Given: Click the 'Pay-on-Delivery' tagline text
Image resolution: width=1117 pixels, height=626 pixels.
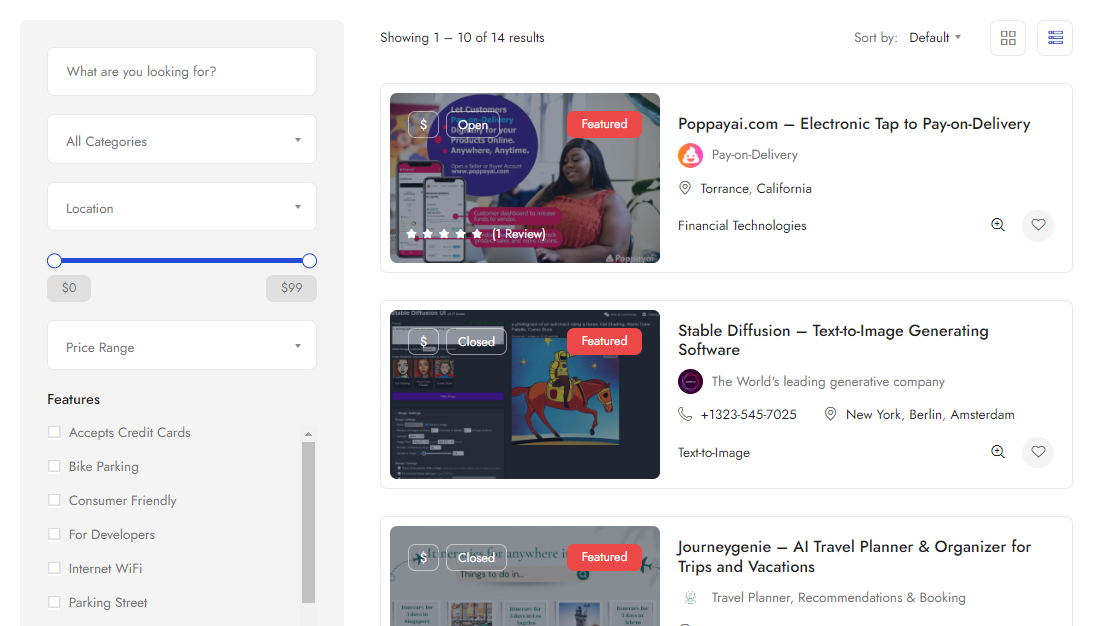Looking at the screenshot, I should 754,155.
